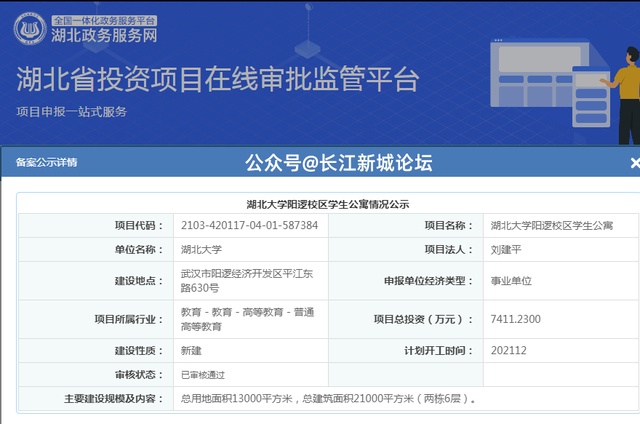Click the 建设地点 label
This screenshot has width=640, height=424.
click(139, 281)
